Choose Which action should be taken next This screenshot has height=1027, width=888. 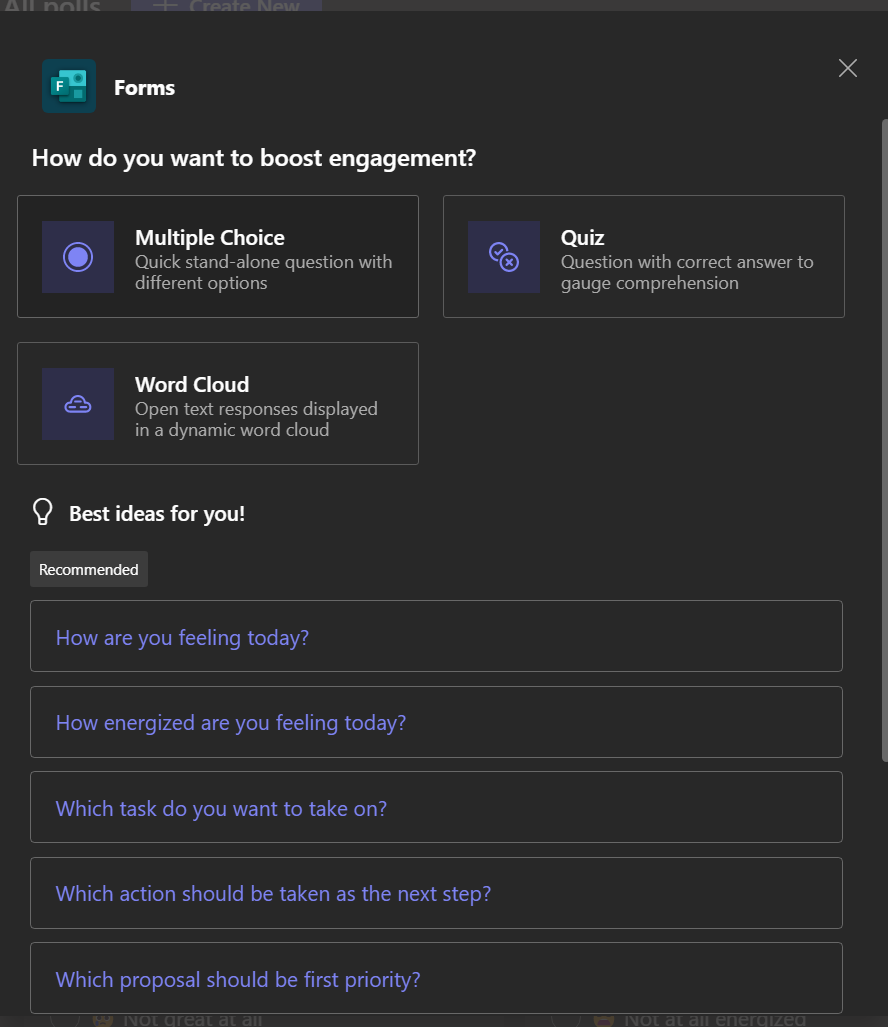[x=436, y=893]
